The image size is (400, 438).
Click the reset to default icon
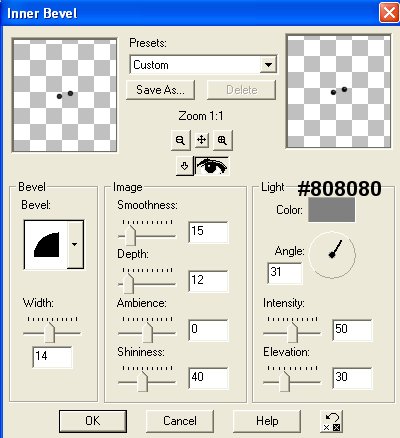coord(332,421)
